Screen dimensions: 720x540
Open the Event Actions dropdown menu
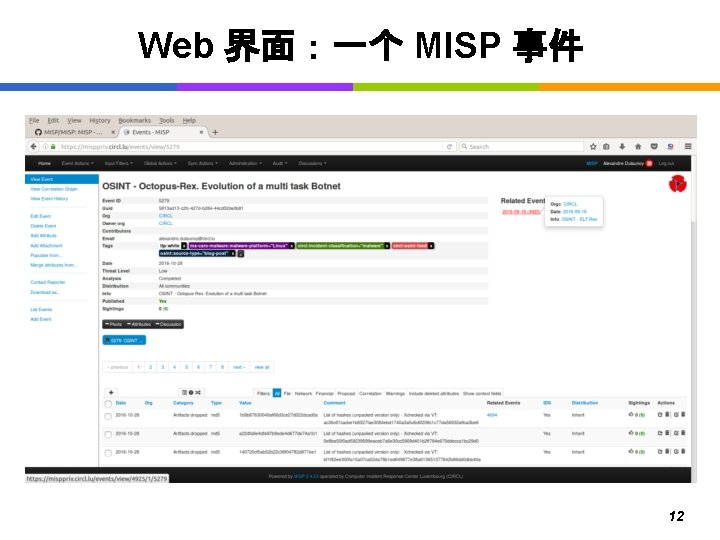click(78, 163)
